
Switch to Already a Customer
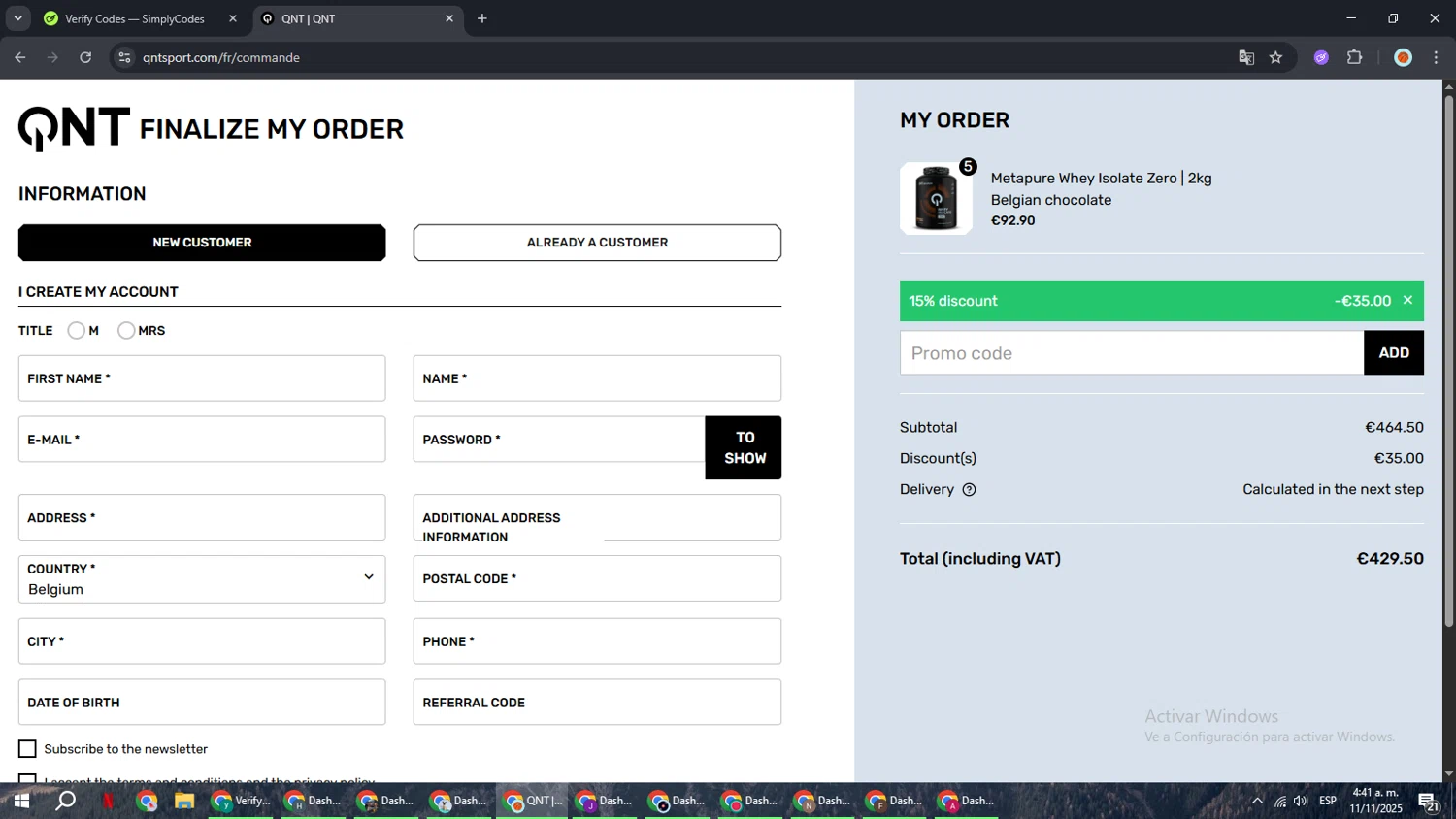point(597,243)
